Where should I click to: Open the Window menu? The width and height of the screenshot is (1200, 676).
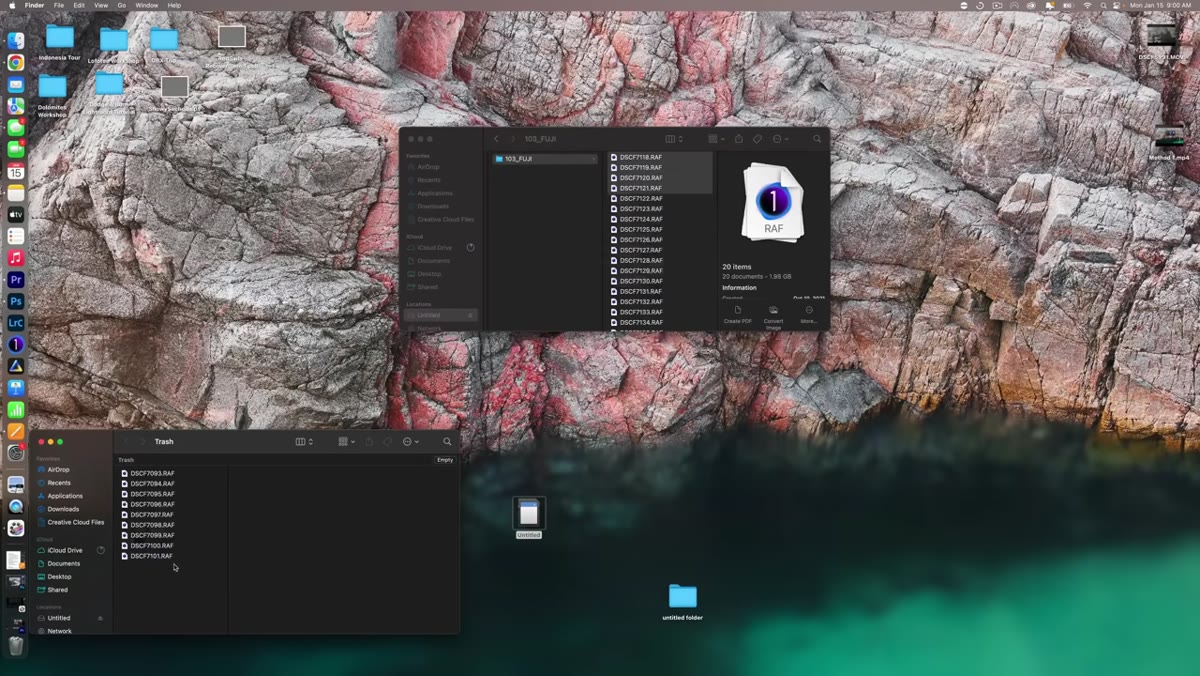pyautogui.click(x=146, y=5)
